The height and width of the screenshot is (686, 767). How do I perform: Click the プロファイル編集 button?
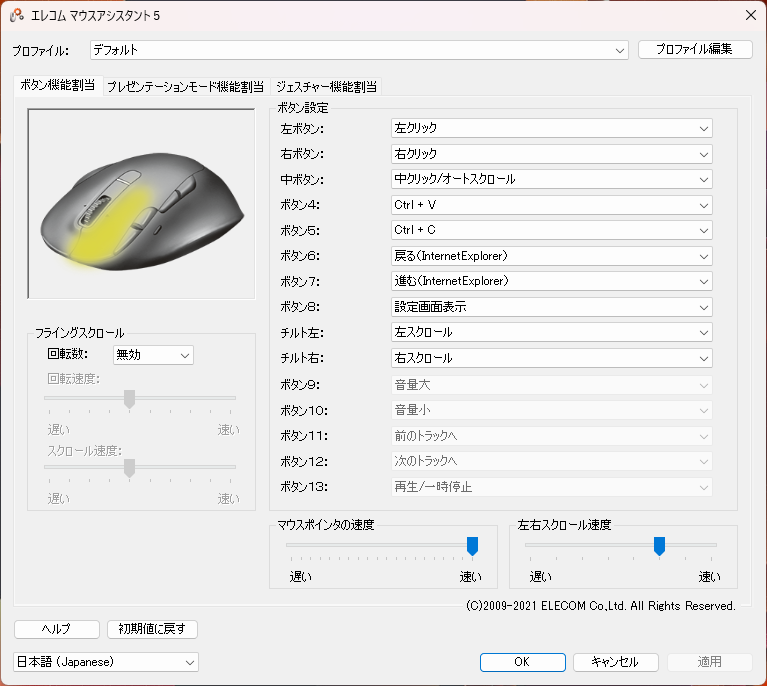click(x=695, y=50)
